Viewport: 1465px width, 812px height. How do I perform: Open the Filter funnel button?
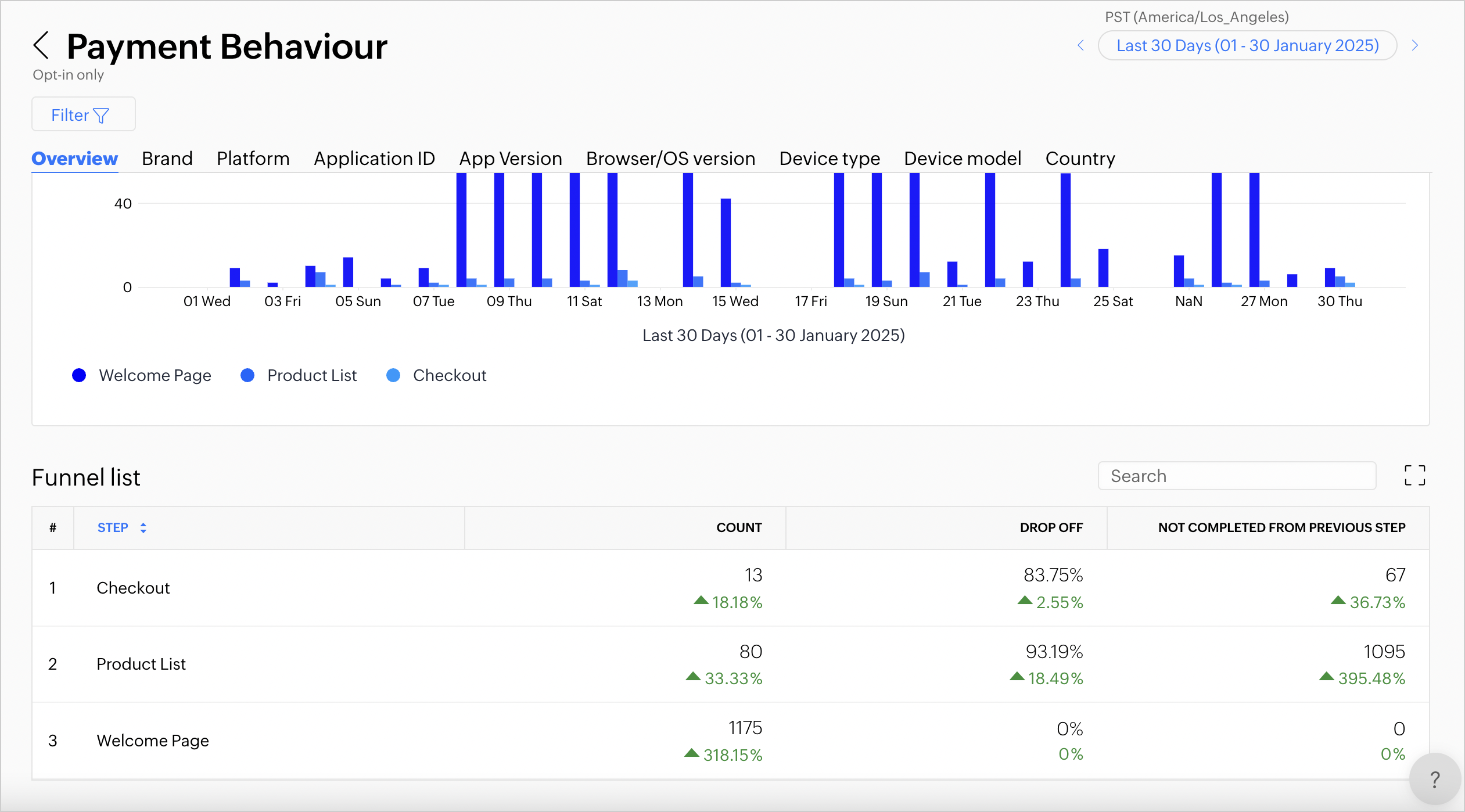coord(83,114)
